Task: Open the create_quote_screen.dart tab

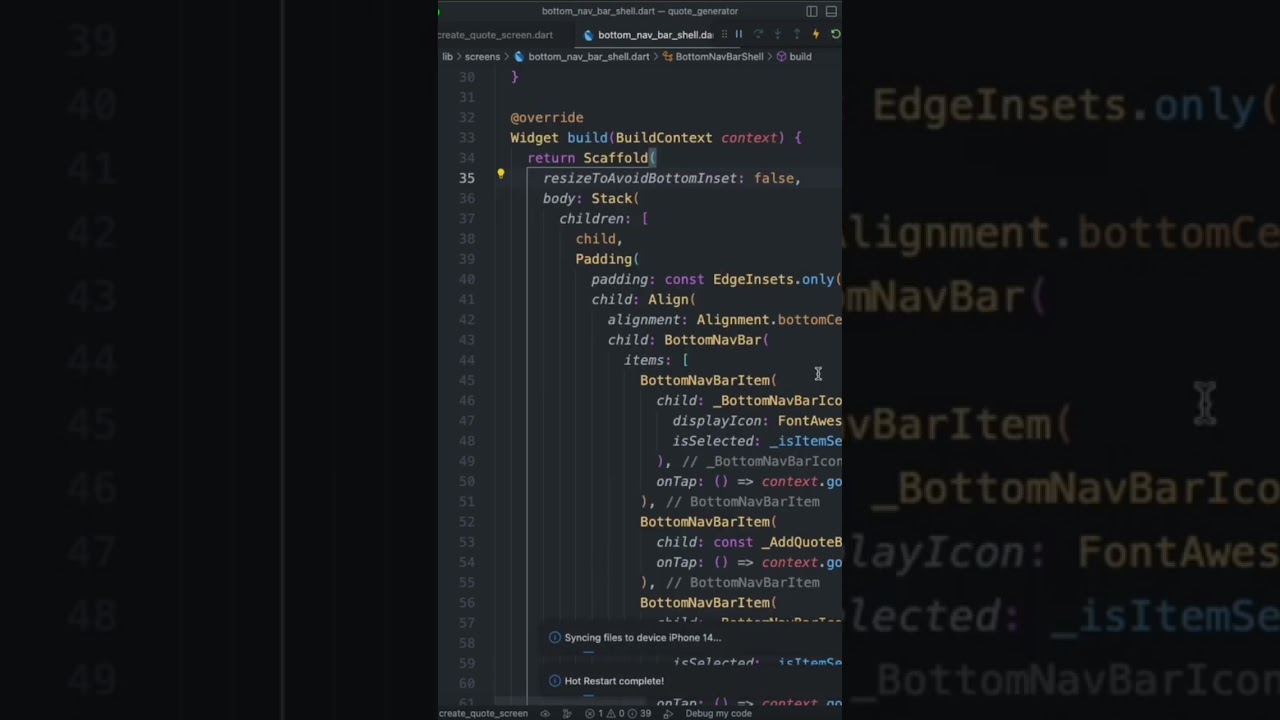Action: pos(495,35)
